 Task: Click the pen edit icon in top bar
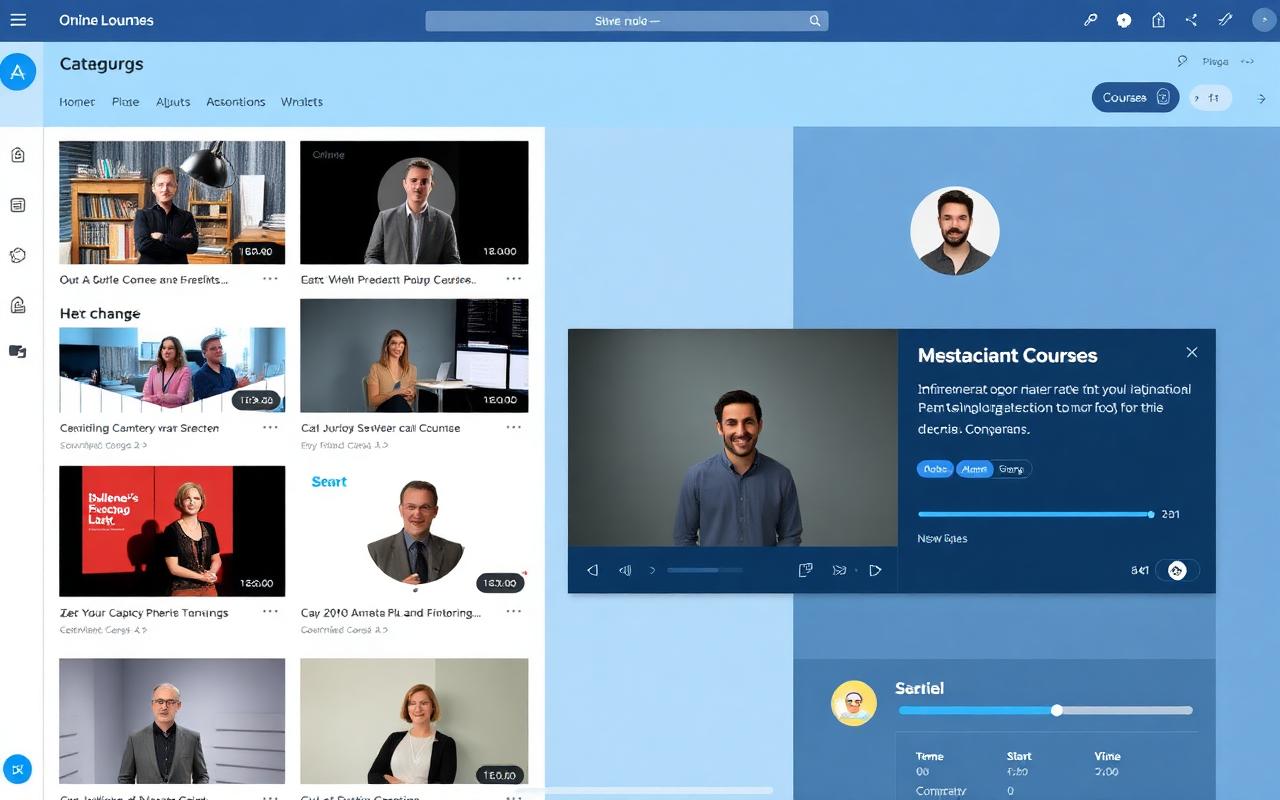(x=1225, y=20)
